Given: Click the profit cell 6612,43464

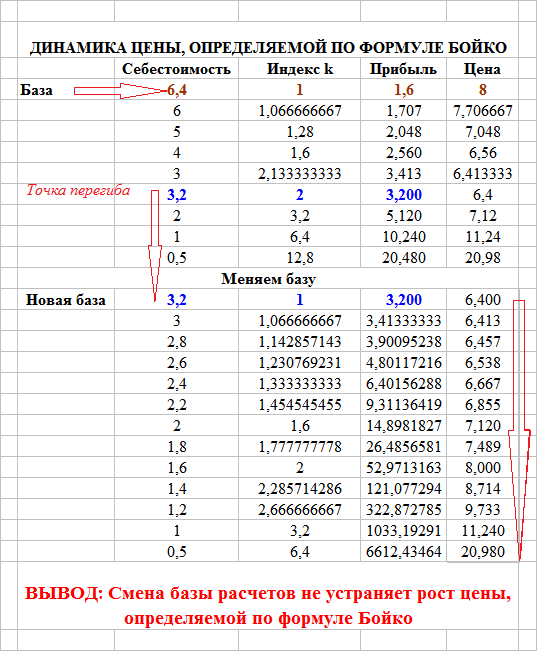Looking at the screenshot, I should coord(403,551).
